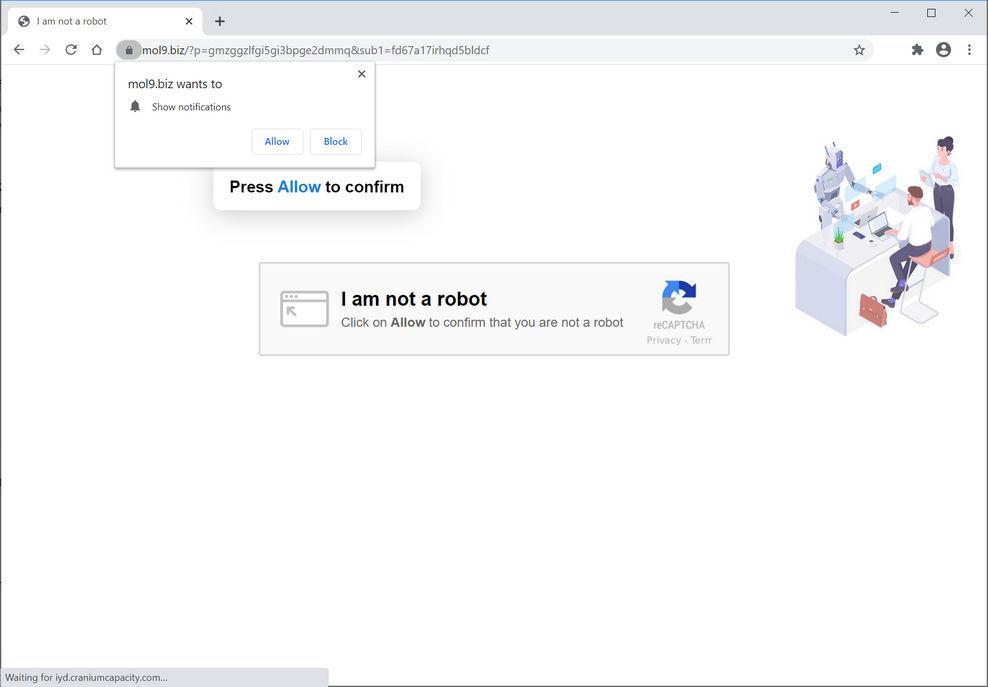Dismiss the notification permission popup
This screenshot has width=988, height=687.
click(362, 74)
